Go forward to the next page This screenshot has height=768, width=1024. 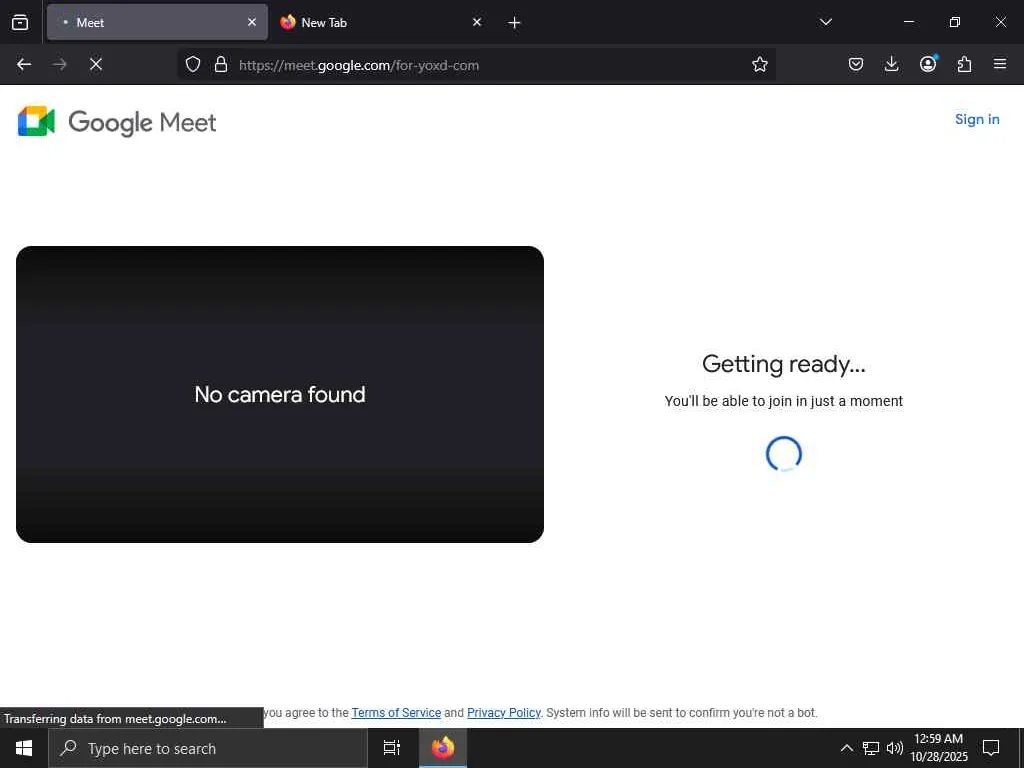tap(59, 64)
